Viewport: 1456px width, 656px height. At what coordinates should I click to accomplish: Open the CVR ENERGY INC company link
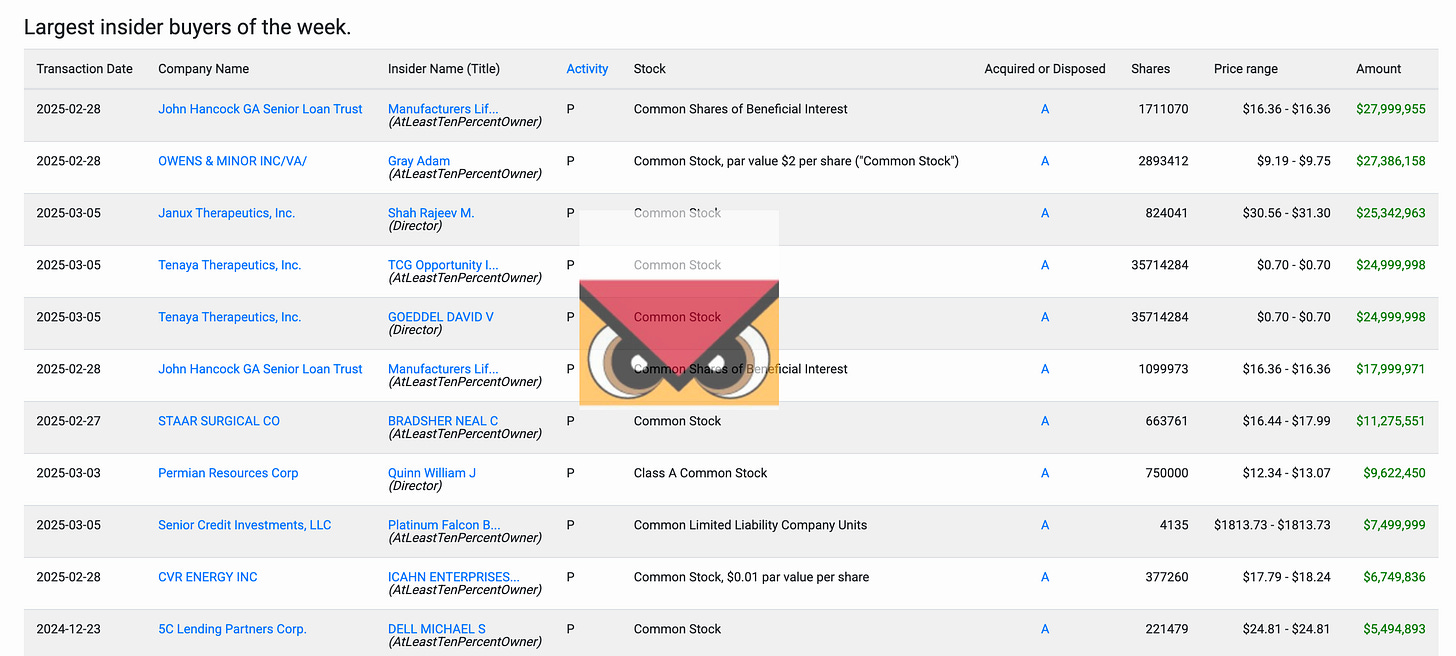208,577
